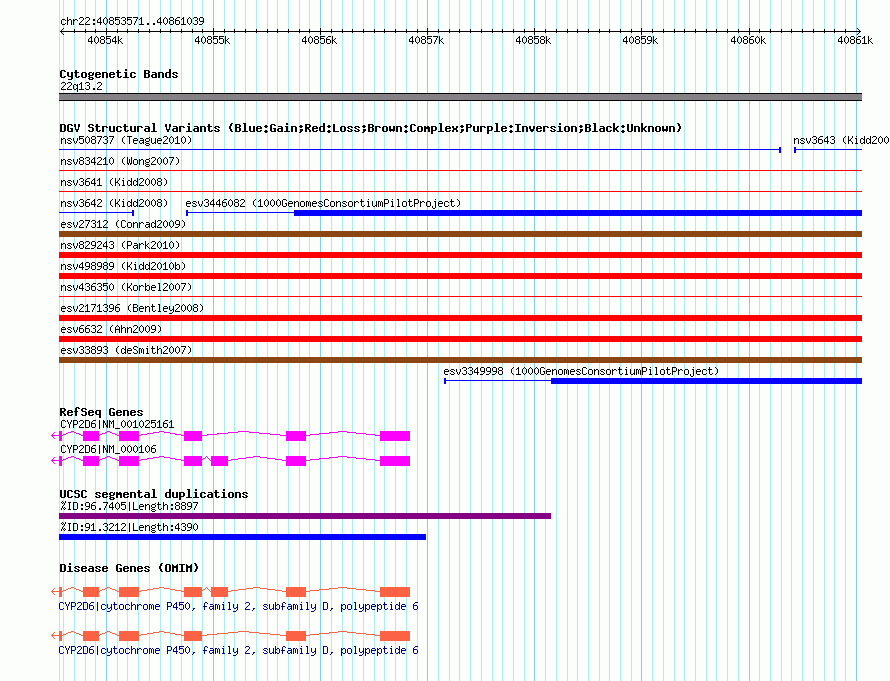Click the purple segmental duplication bar
Viewport: 890px width, 681px height.
click(305, 516)
